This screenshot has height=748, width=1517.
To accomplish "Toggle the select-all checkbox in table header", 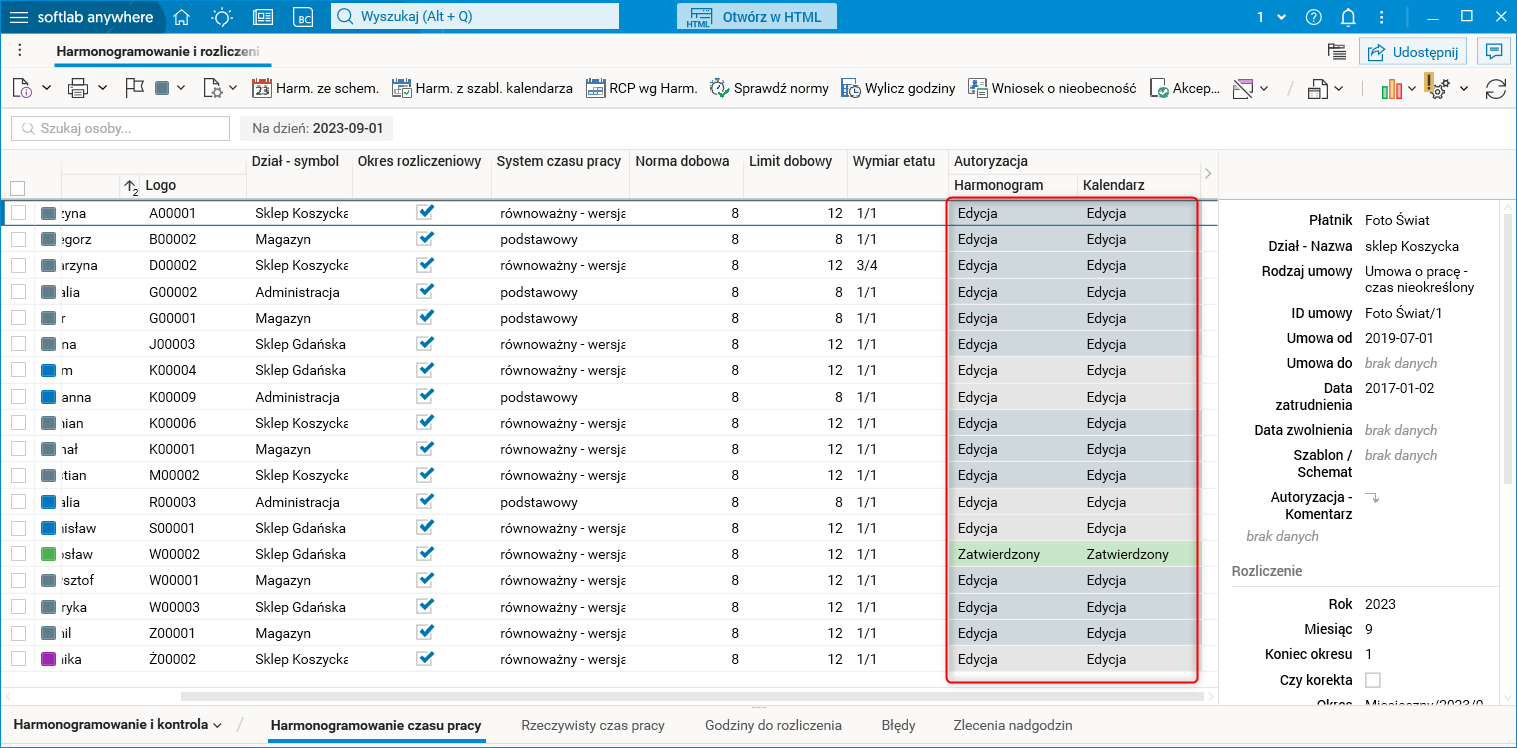I will 18,187.
